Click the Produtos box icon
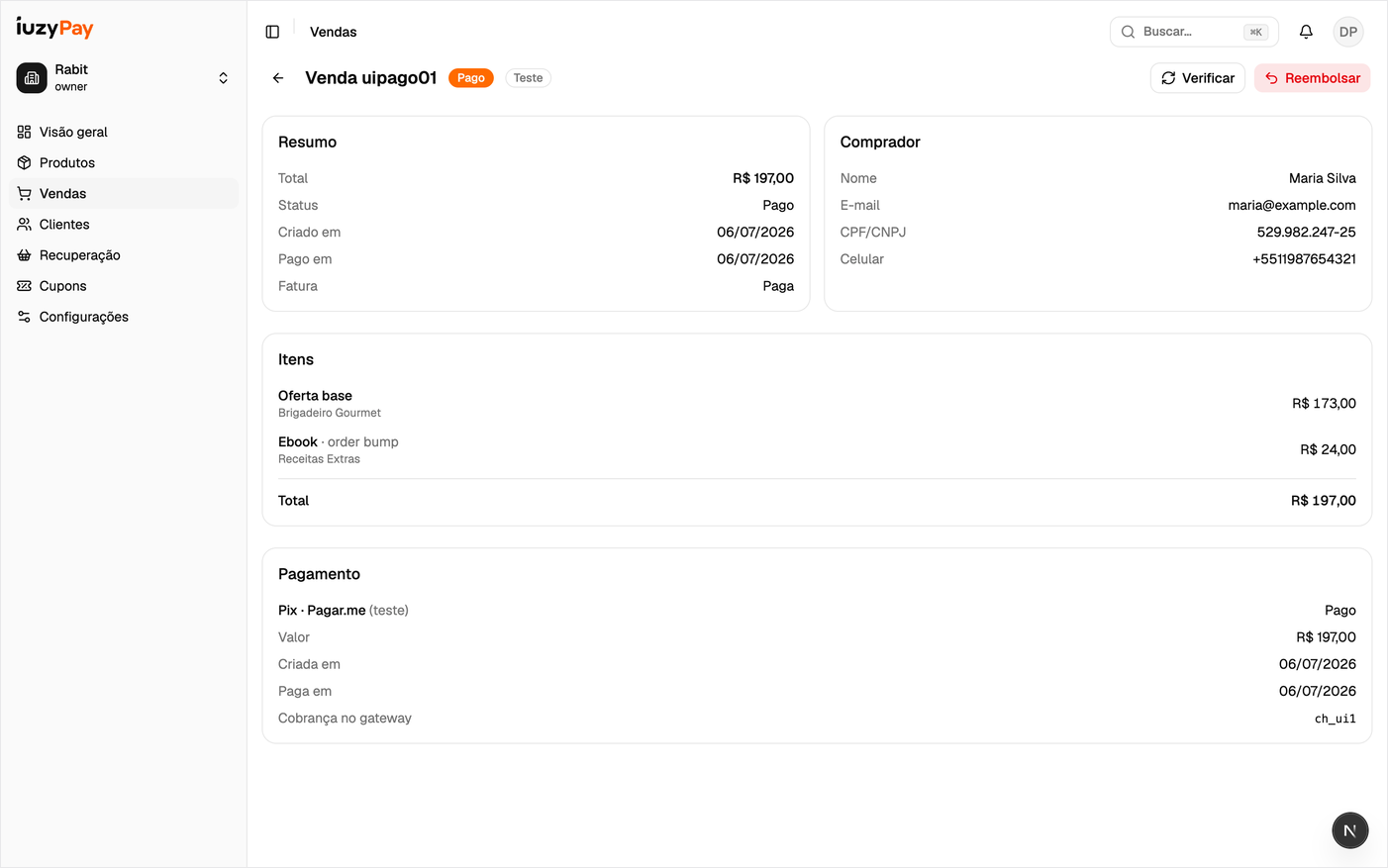 [24, 162]
